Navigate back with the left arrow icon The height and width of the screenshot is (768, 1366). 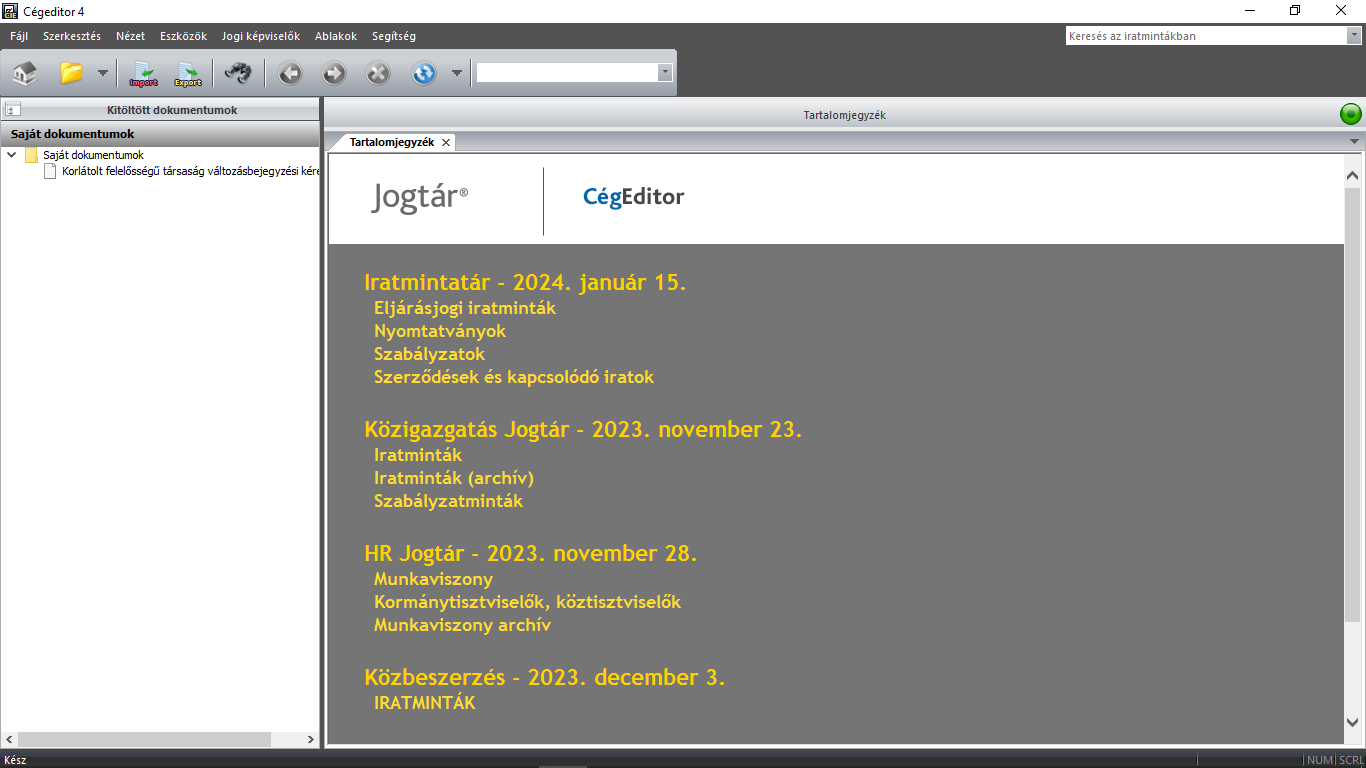(290, 73)
